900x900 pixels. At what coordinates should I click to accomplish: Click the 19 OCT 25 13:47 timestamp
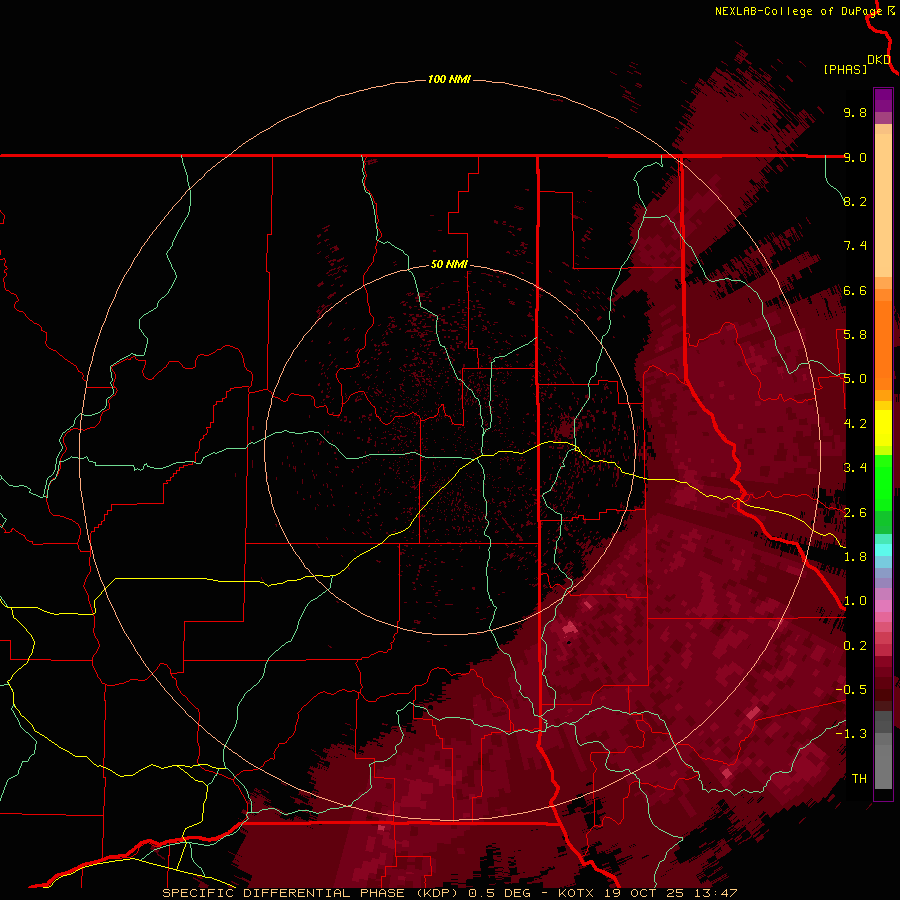pos(670,893)
